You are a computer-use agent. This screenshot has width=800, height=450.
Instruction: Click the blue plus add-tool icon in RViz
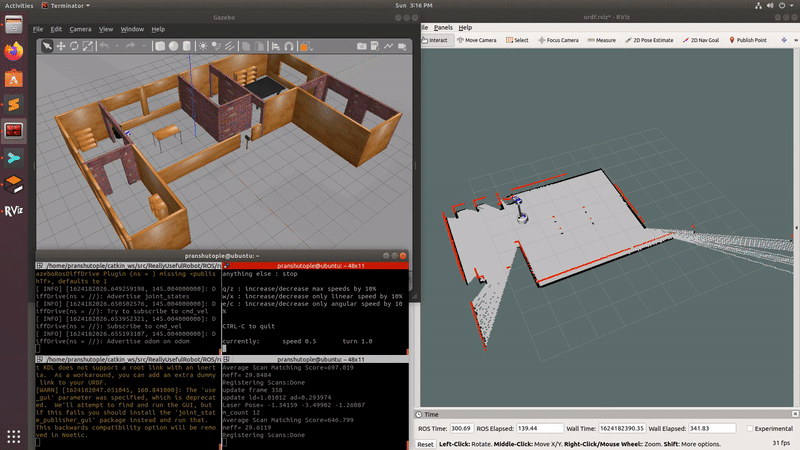(784, 40)
